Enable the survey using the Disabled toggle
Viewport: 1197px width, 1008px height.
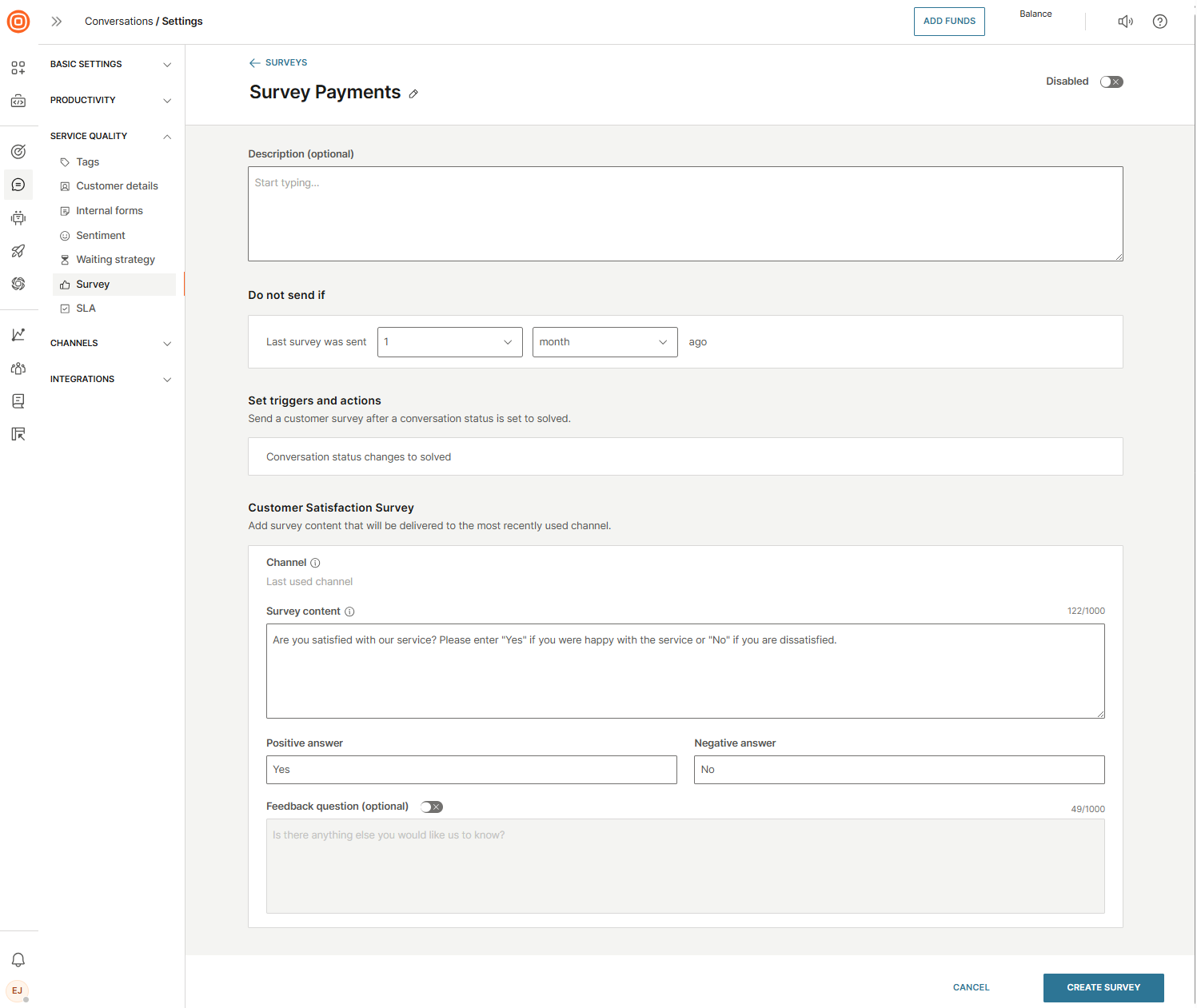[x=1111, y=82]
